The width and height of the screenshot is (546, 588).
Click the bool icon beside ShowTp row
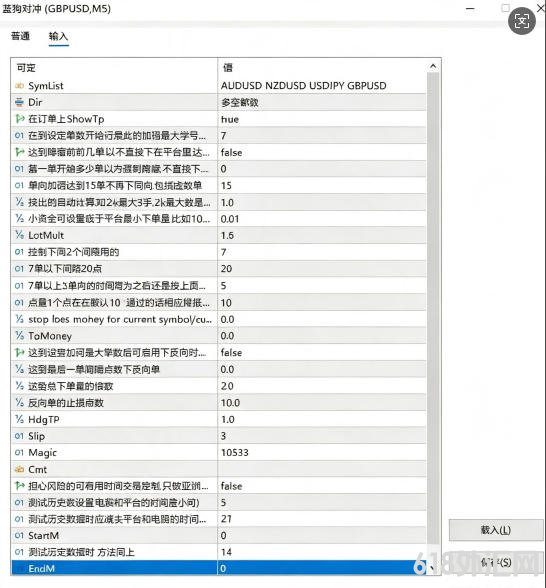coord(19,119)
